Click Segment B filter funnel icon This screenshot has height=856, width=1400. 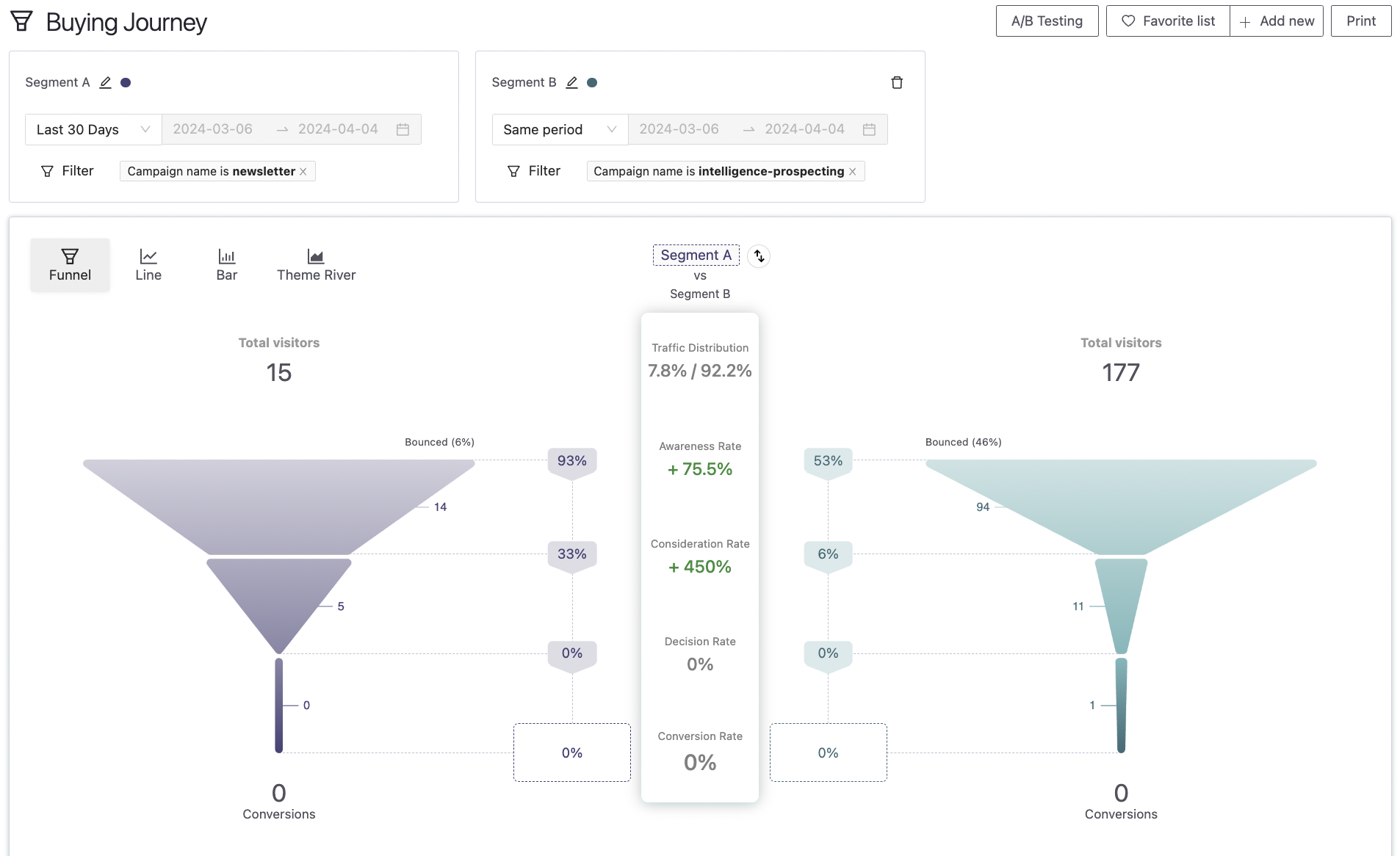pos(514,171)
